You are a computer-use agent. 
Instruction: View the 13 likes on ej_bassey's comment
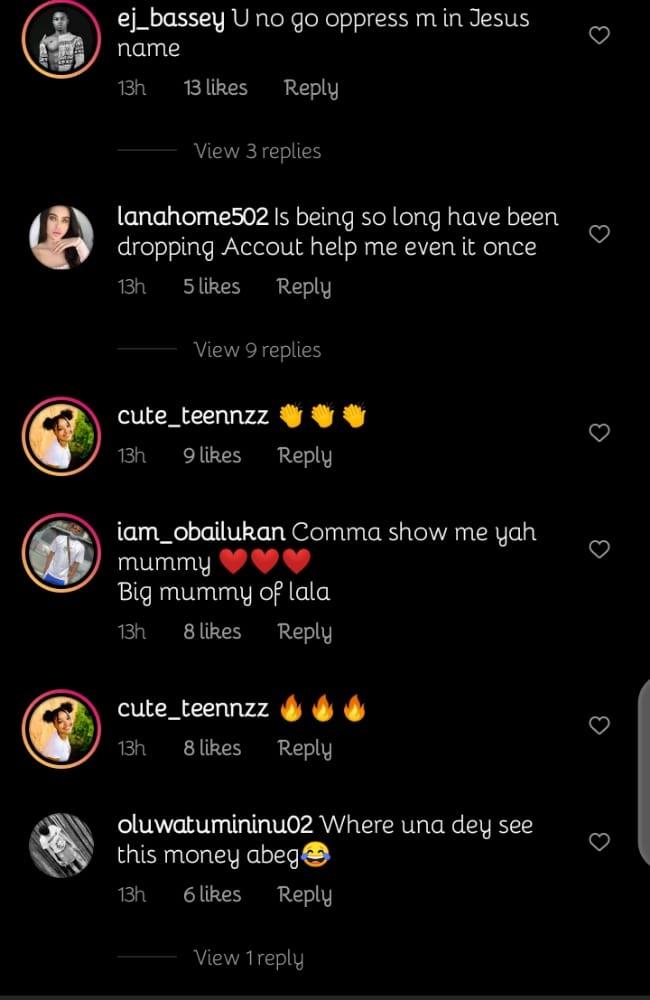(x=215, y=88)
